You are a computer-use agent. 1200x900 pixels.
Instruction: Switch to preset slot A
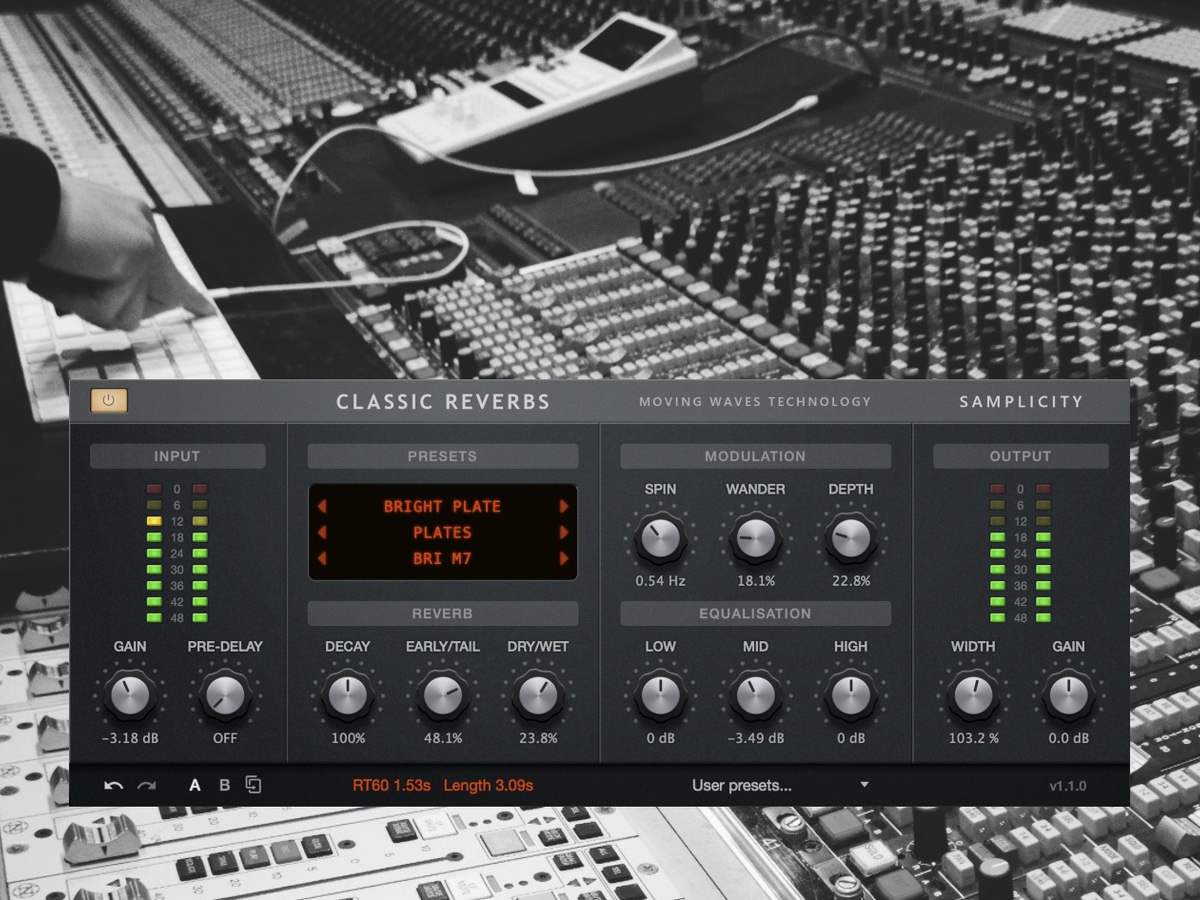[x=194, y=785]
